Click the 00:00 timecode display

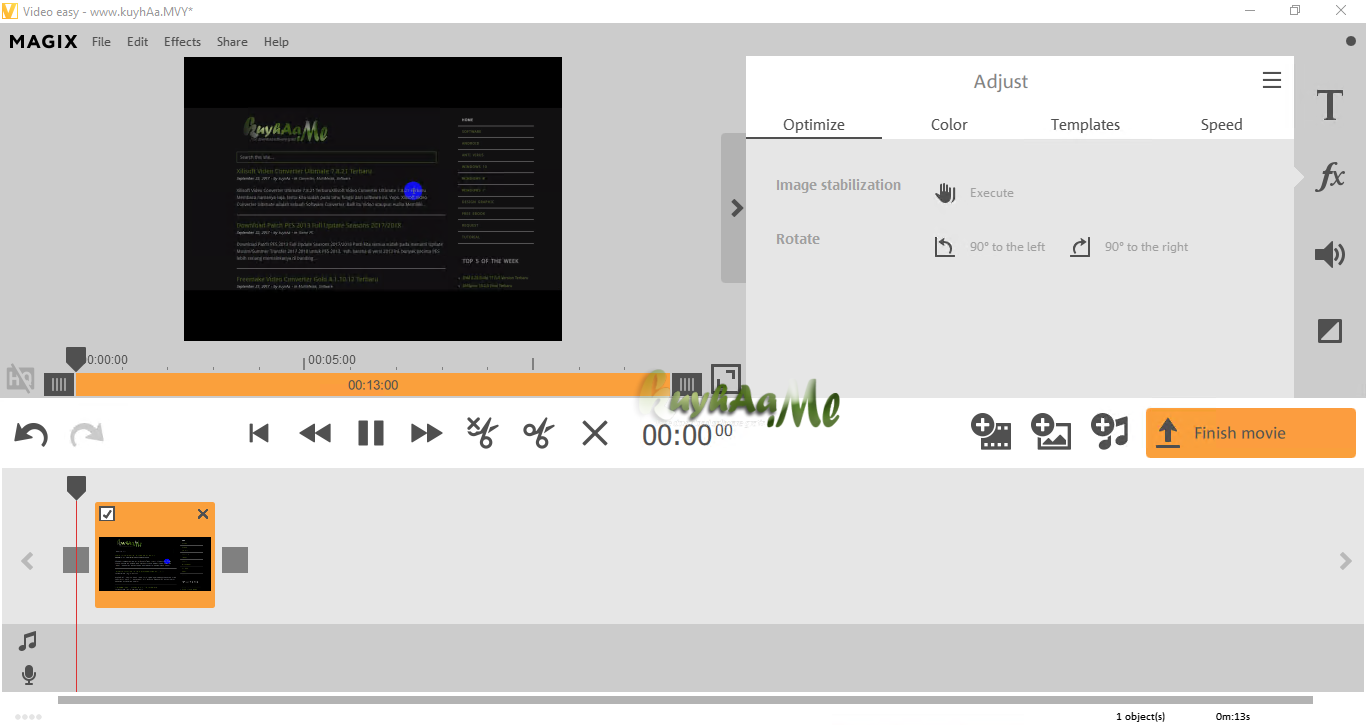(x=687, y=434)
